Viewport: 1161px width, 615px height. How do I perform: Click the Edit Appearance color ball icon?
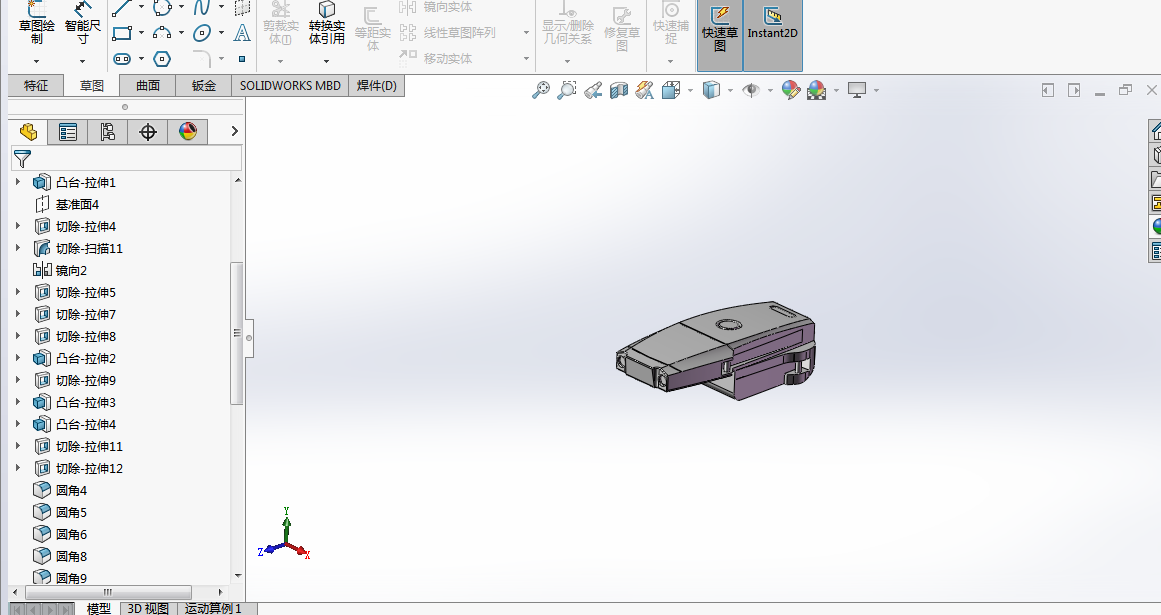tap(791, 90)
